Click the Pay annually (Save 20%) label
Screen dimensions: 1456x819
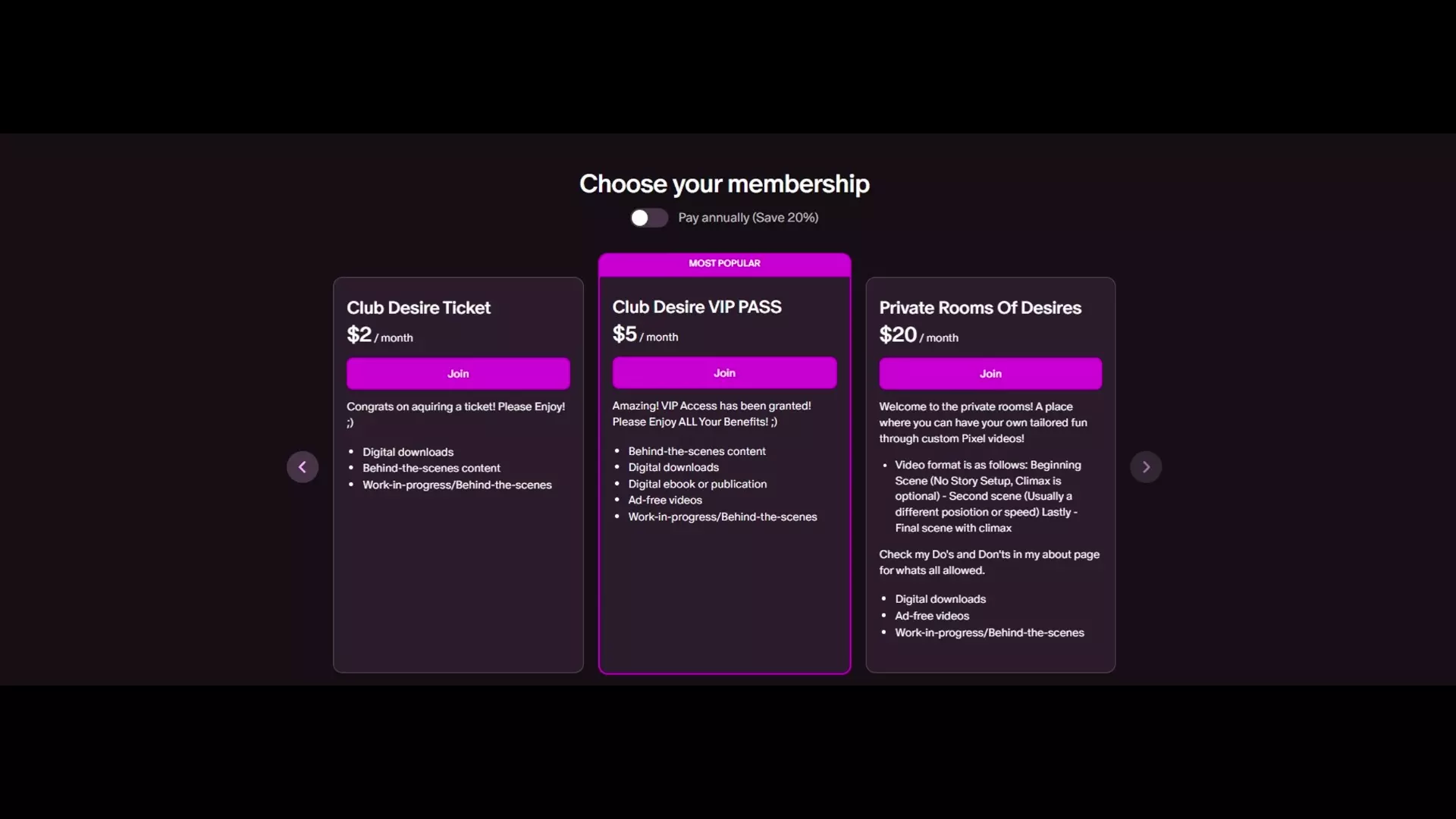(x=748, y=218)
